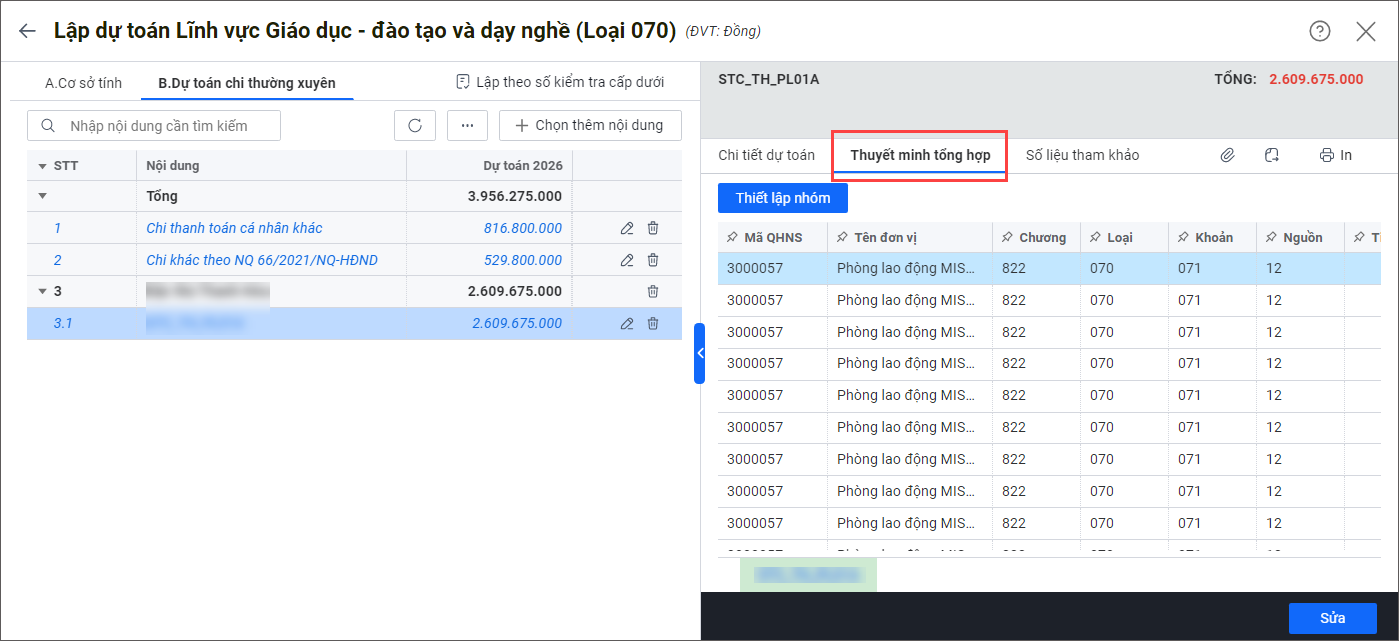
Task: Toggle pin on Tên đơn vị column
Action: (841, 238)
